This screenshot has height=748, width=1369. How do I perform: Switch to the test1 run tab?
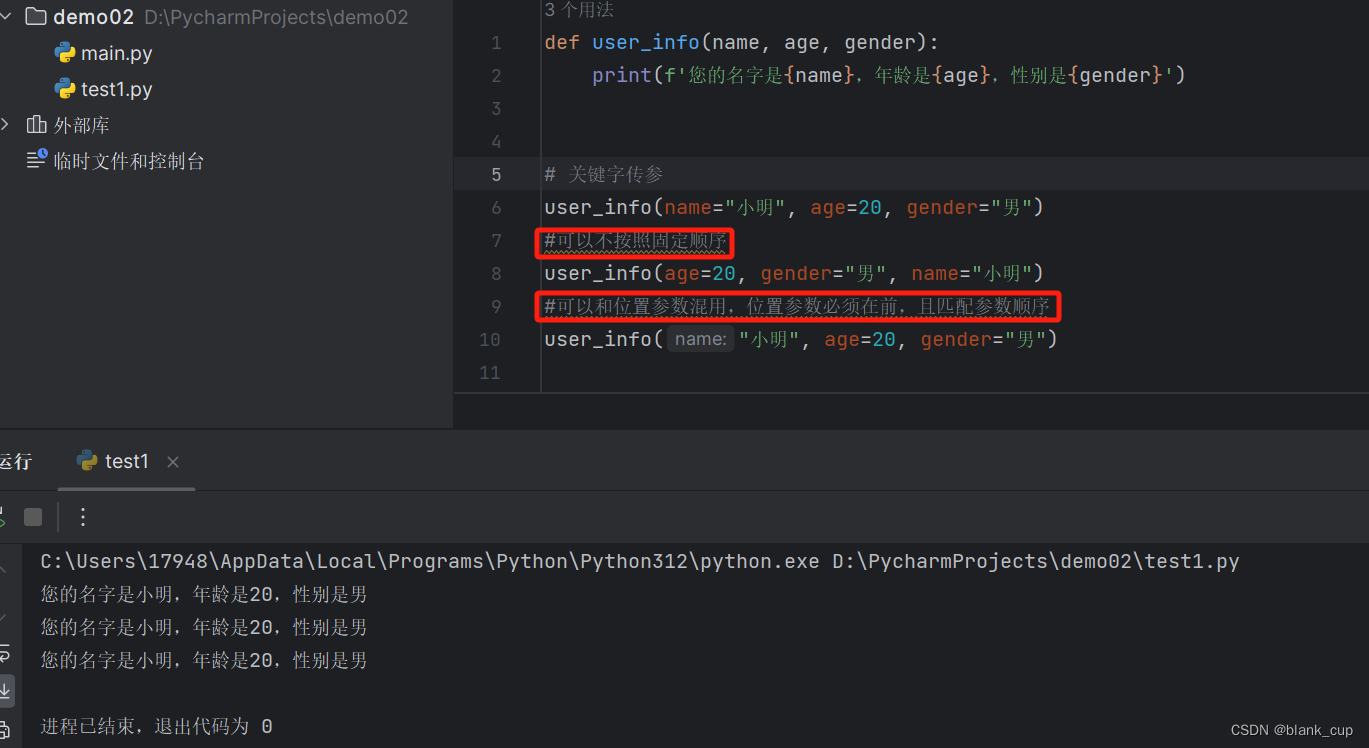click(127, 461)
